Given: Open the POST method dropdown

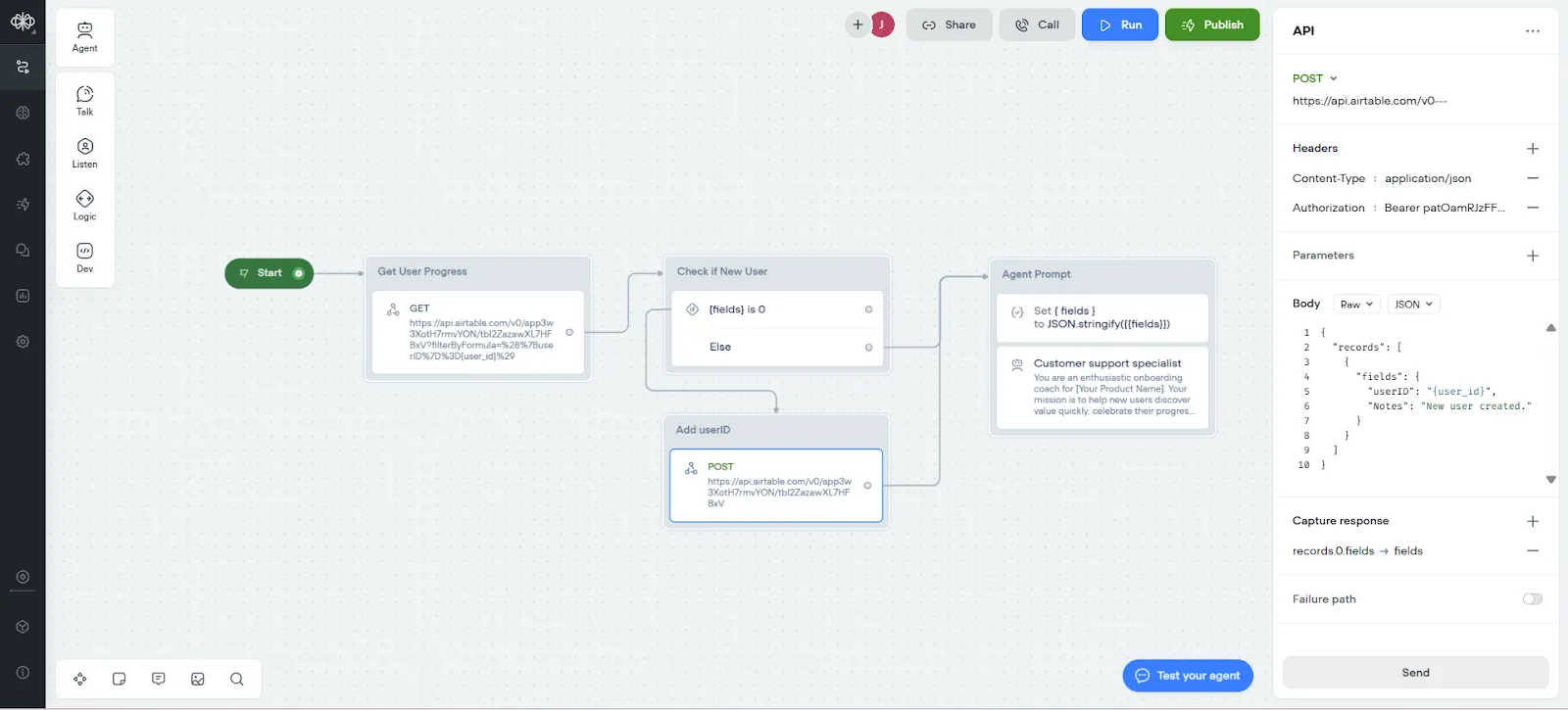Looking at the screenshot, I should (x=1315, y=78).
